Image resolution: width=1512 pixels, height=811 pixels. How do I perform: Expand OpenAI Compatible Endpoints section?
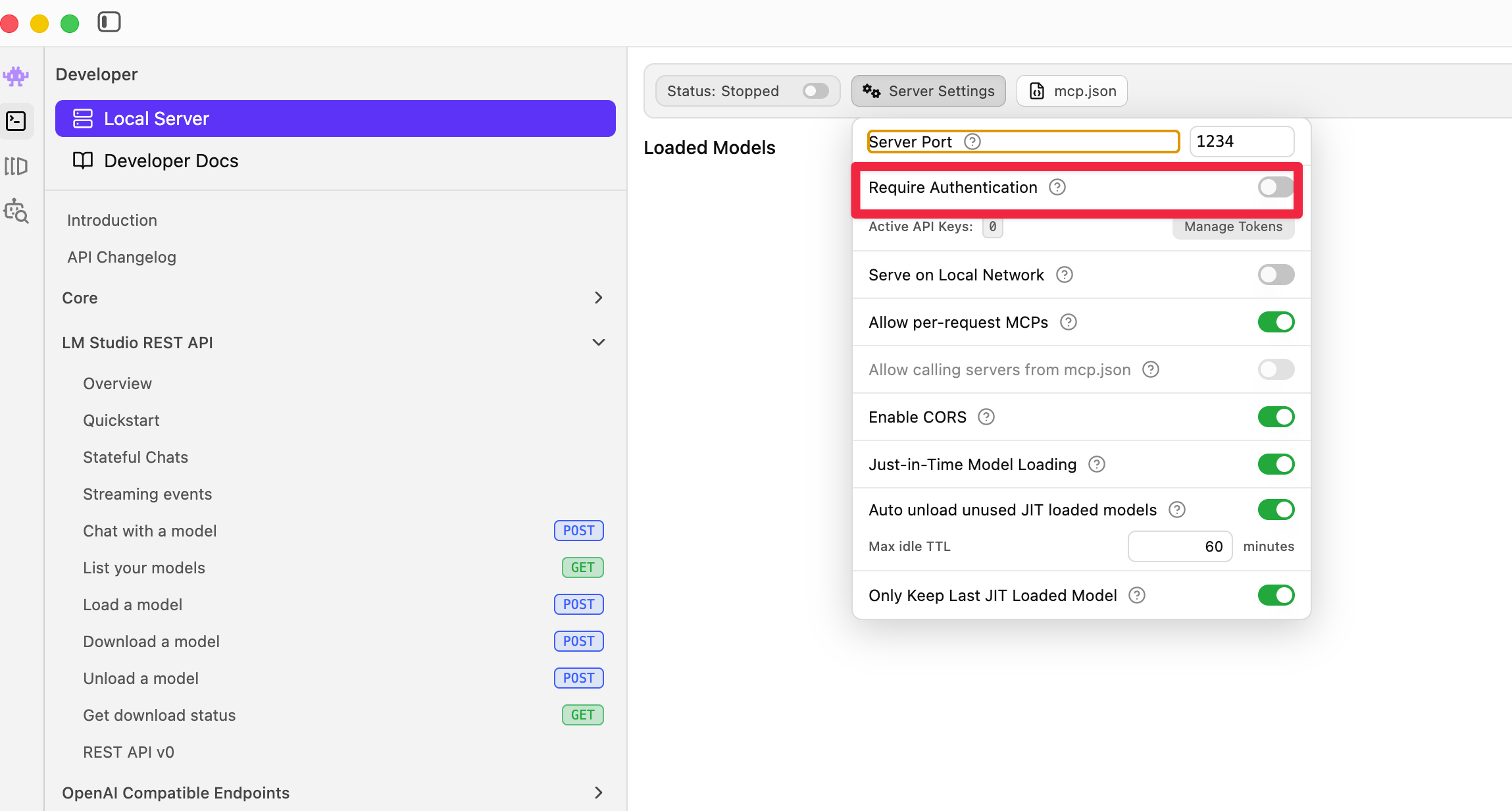point(598,793)
